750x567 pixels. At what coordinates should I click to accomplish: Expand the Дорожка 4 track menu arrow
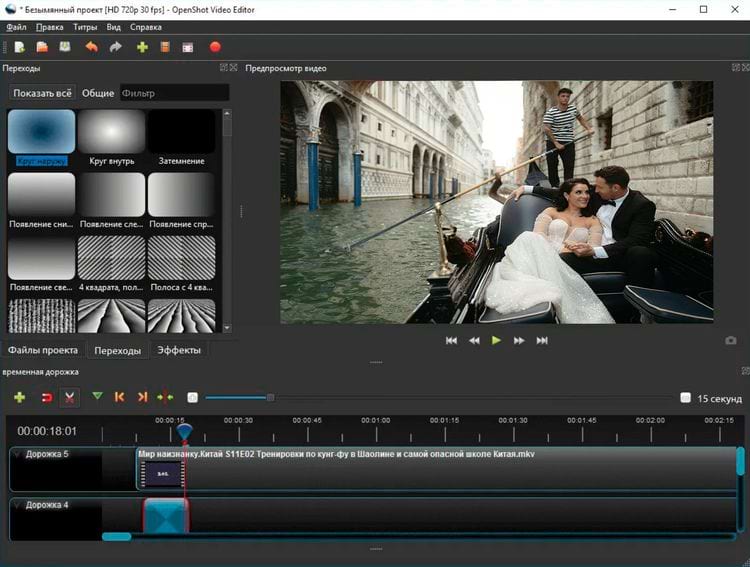click(x=16, y=506)
